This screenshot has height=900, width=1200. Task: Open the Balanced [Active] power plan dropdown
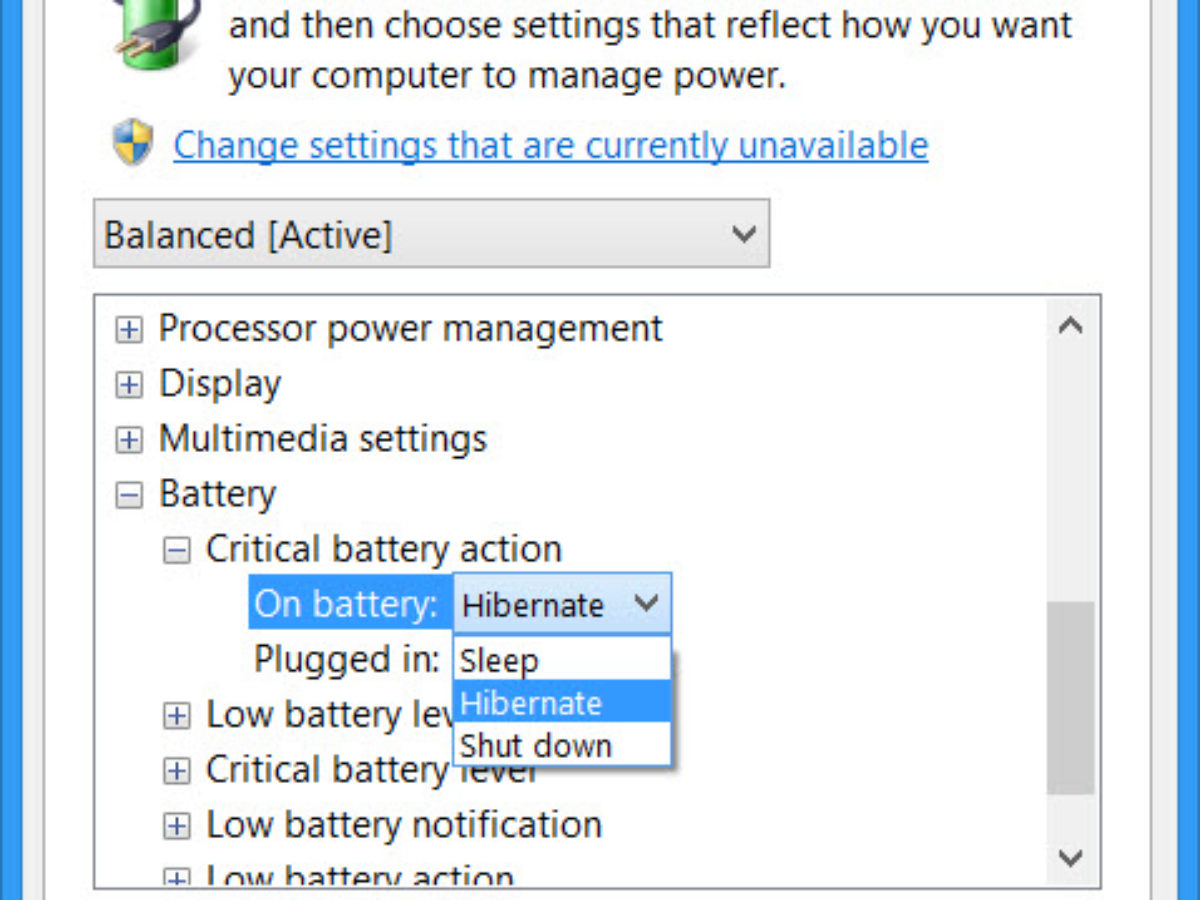(x=431, y=235)
